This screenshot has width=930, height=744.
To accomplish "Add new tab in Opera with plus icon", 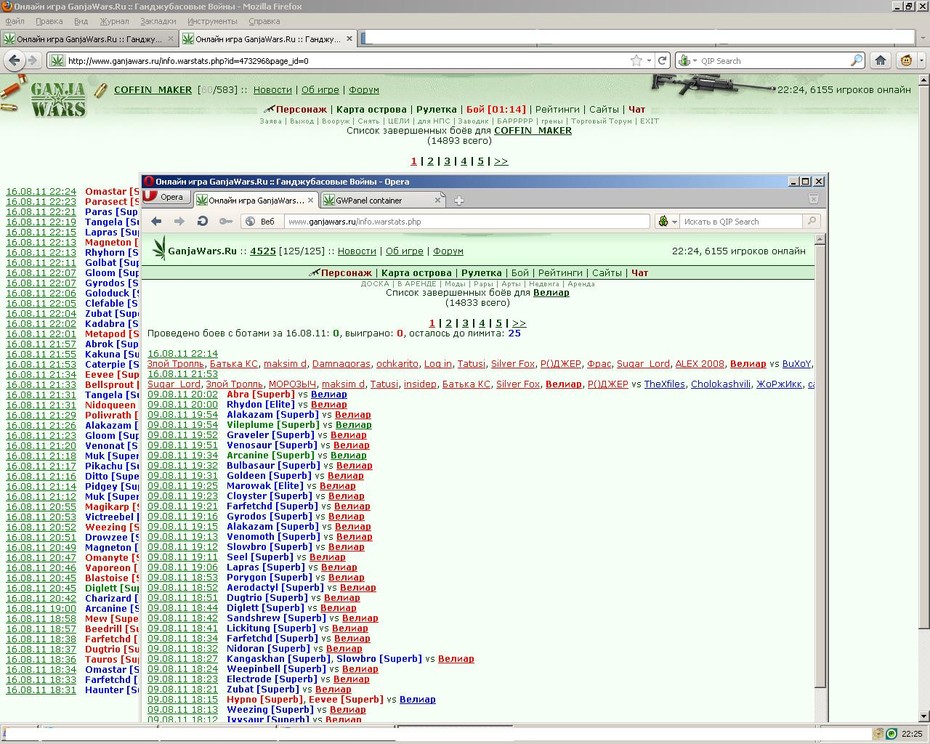I will tap(458, 201).
